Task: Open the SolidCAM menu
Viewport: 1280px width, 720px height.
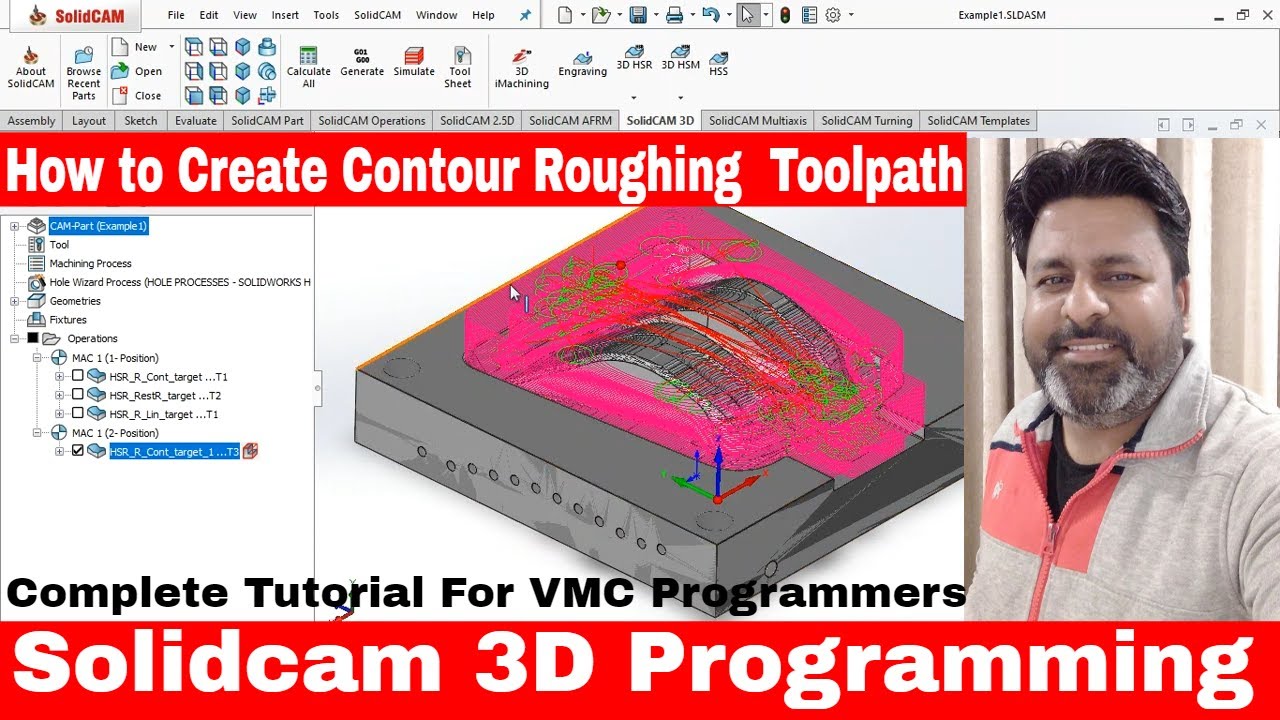Action: point(378,15)
